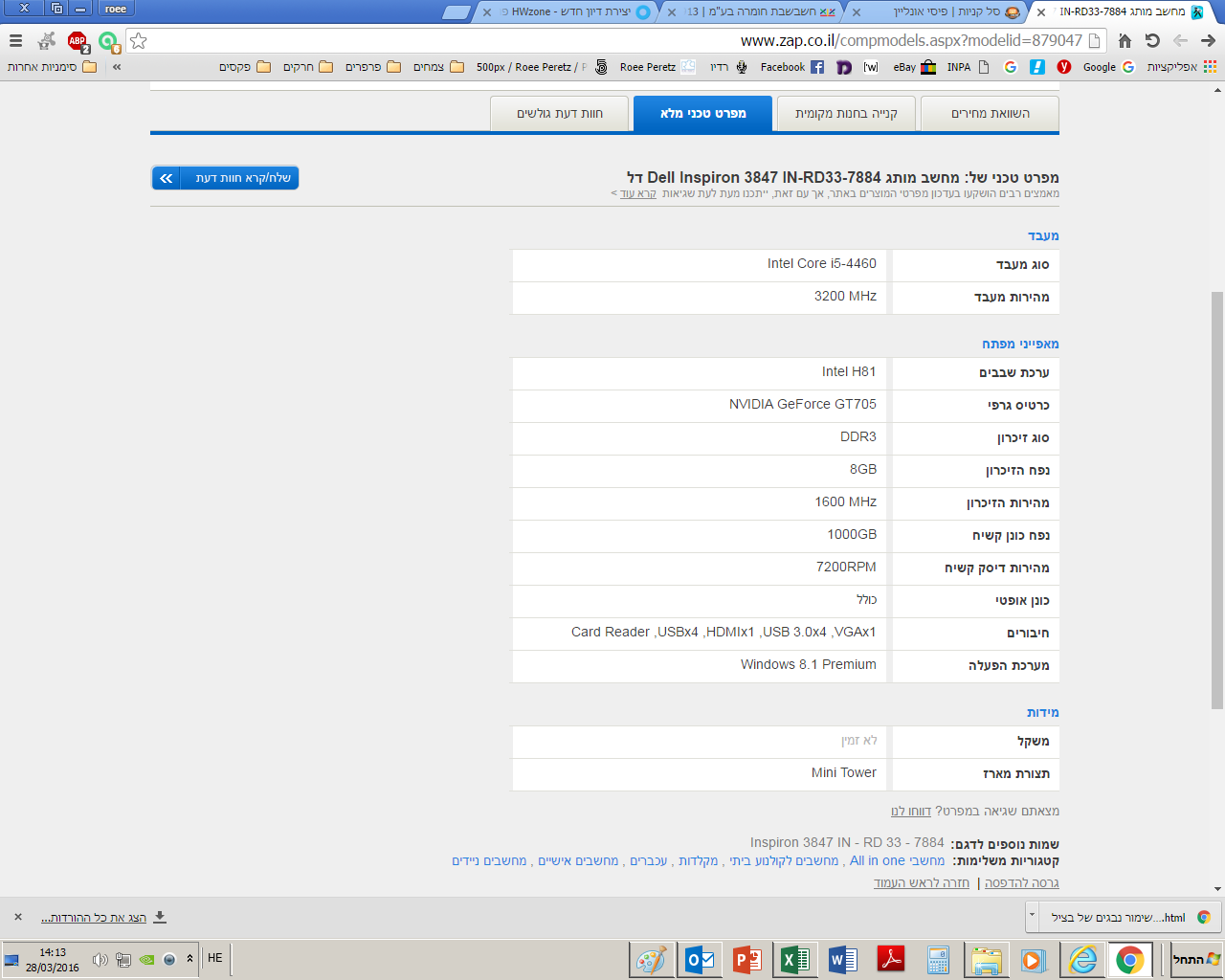This screenshot has width=1225, height=980.
Task: Close the downloads bar
Action: (x=17, y=917)
